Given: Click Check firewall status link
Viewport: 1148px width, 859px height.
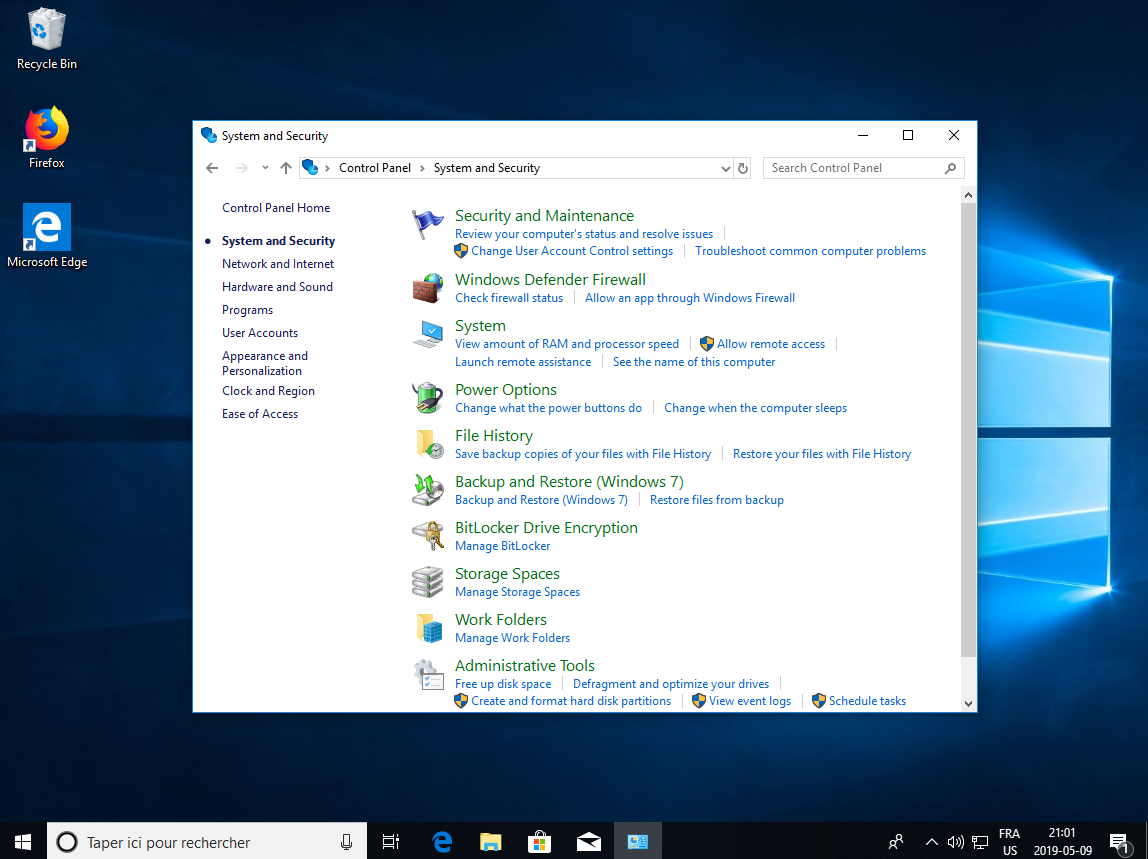Looking at the screenshot, I should tap(509, 298).
